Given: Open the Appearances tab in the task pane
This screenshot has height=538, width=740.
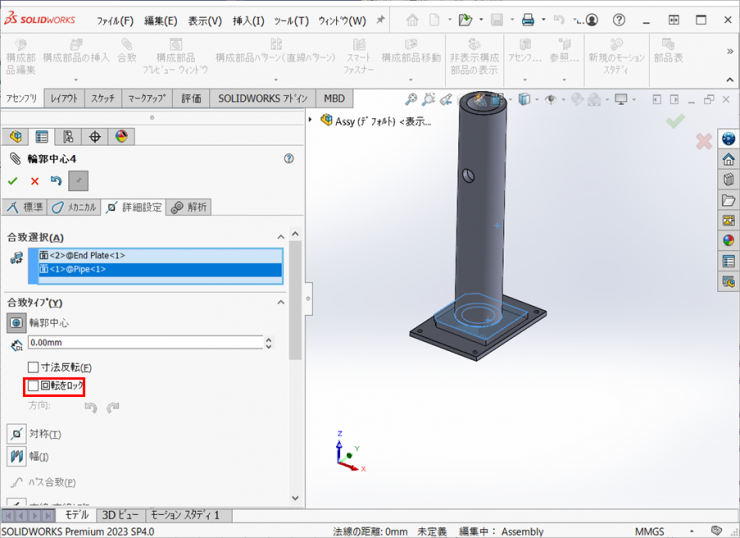Looking at the screenshot, I should [x=729, y=240].
